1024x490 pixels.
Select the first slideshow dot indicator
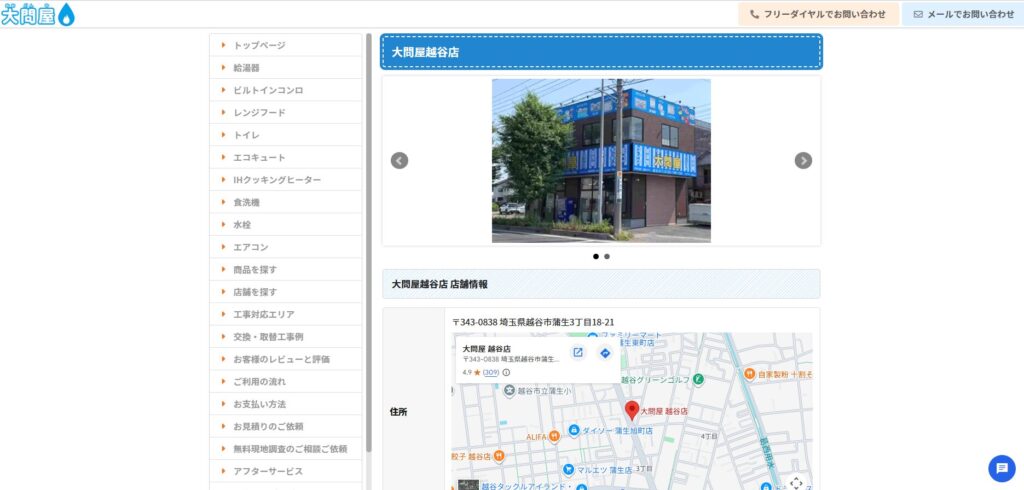coord(596,256)
